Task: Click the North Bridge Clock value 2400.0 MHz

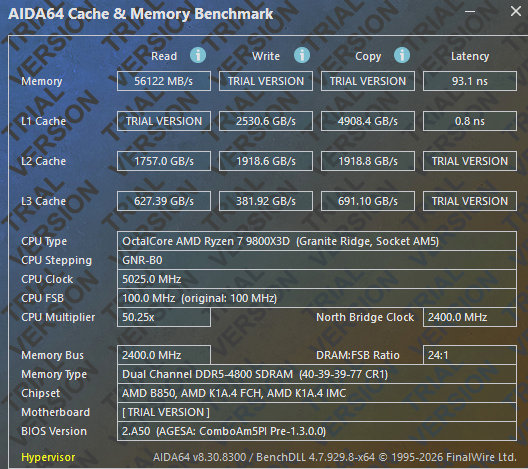Action: coord(470,317)
